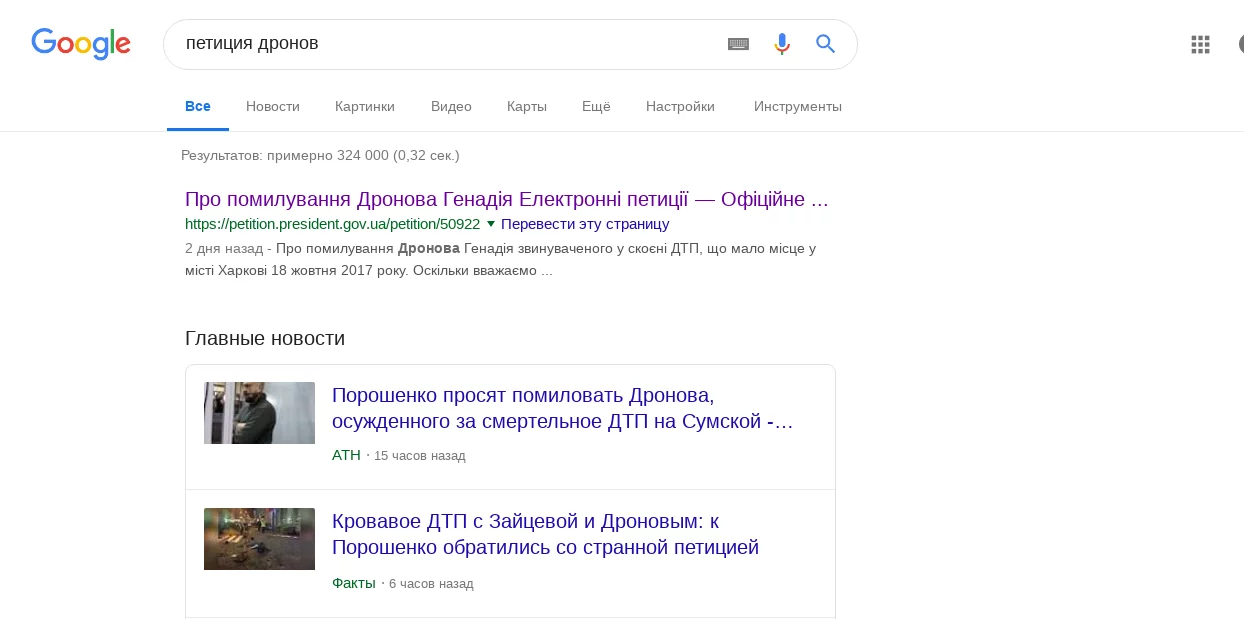Screen dimensions: 1244x619
Task: Open the Ещё menu
Action: [596, 106]
